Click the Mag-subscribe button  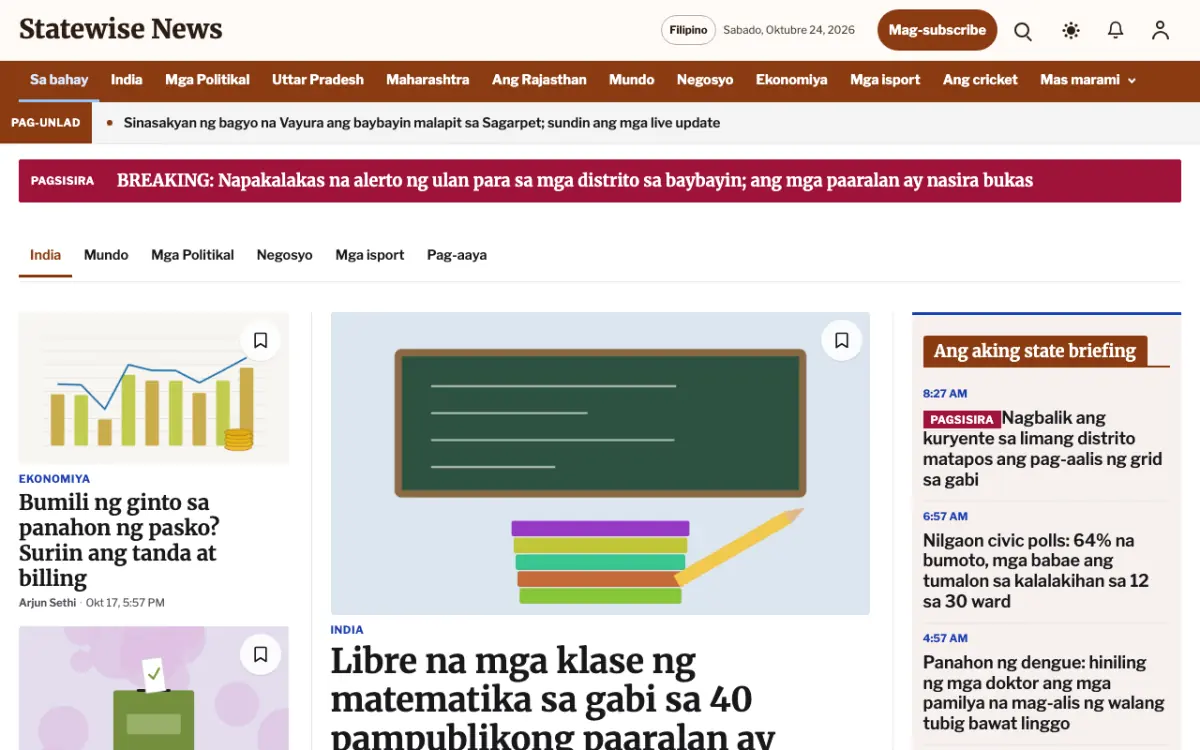937,30
